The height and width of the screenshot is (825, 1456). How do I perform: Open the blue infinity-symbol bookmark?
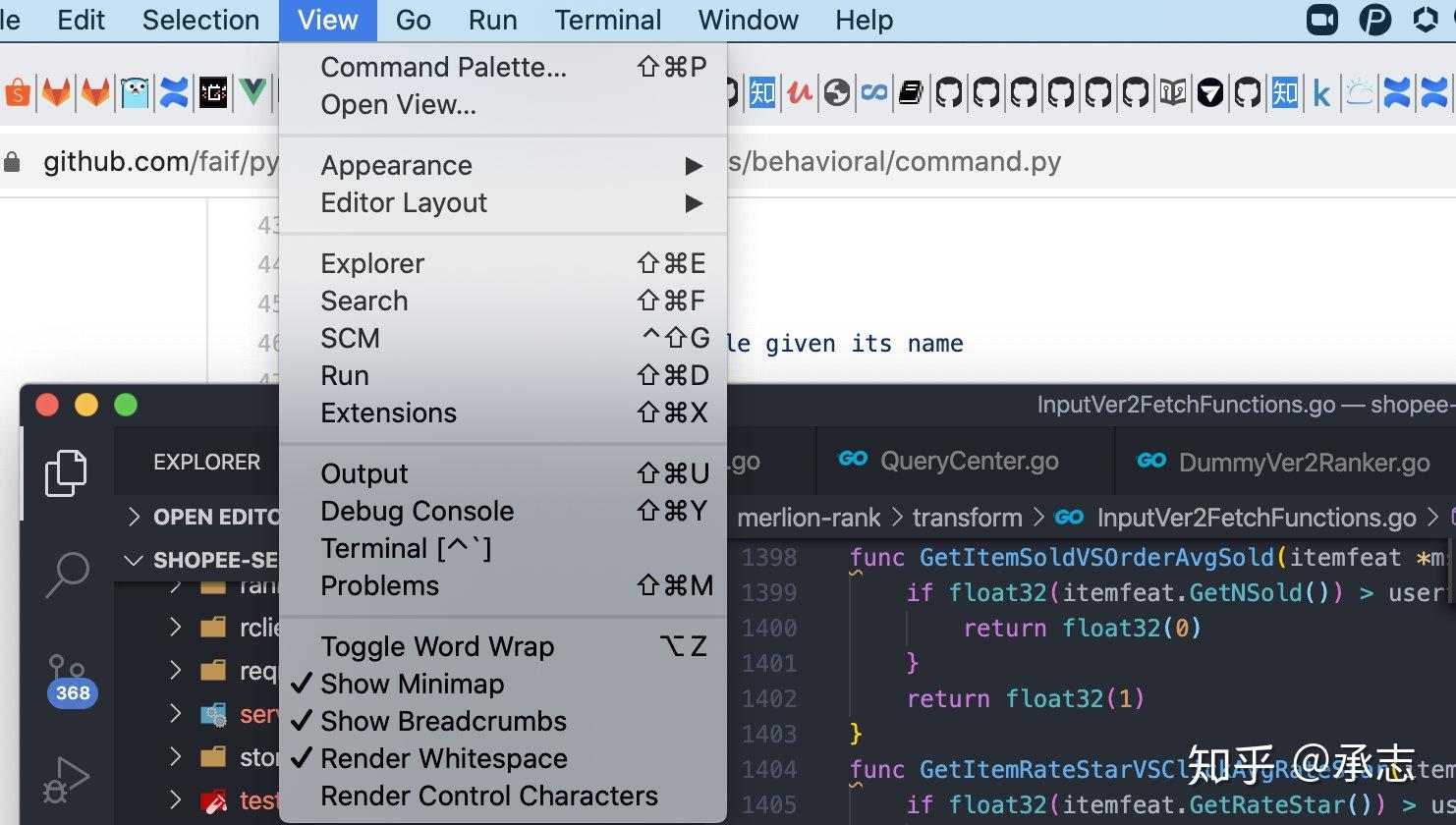(873, 93)
